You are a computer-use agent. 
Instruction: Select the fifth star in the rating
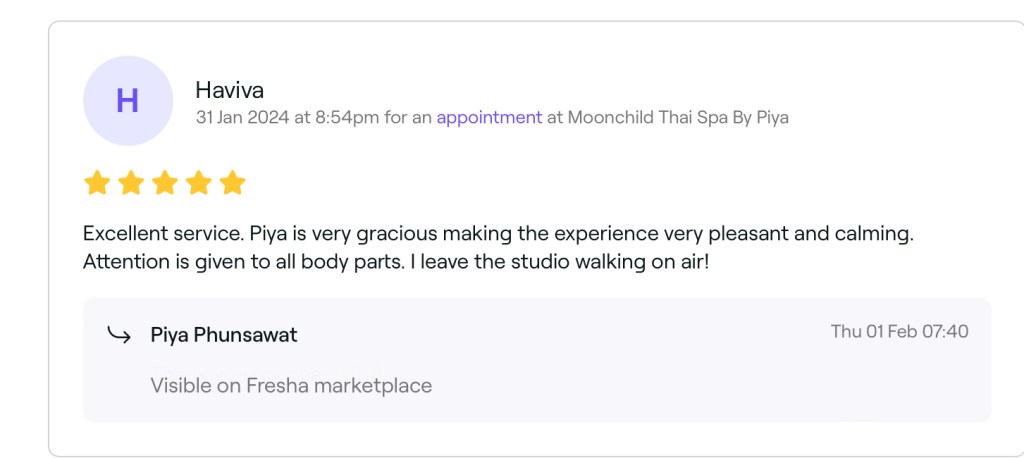[232, 183]
